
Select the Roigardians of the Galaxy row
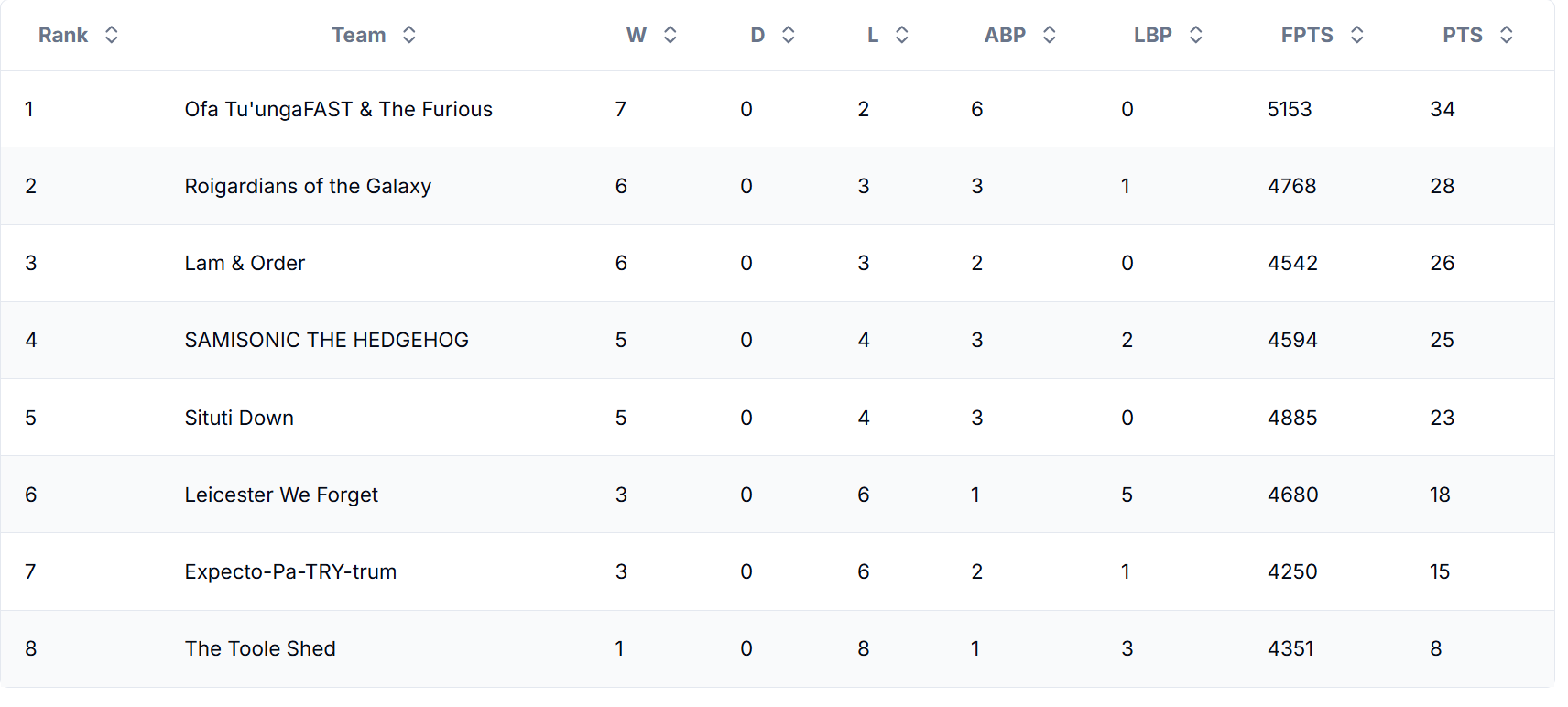click(308, 186)
